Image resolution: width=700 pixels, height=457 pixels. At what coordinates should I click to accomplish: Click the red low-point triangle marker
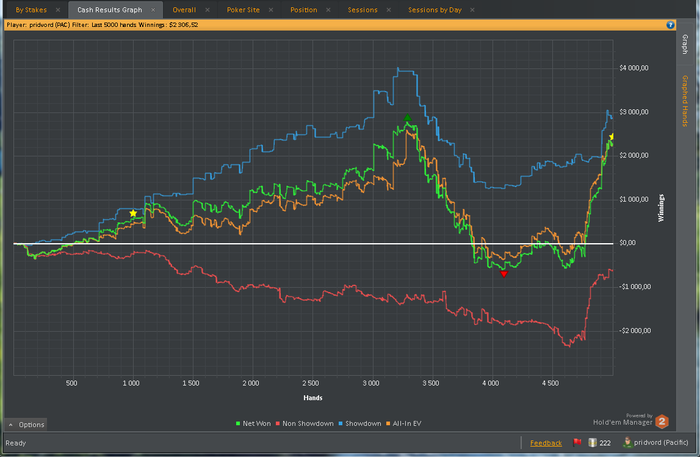504,274
